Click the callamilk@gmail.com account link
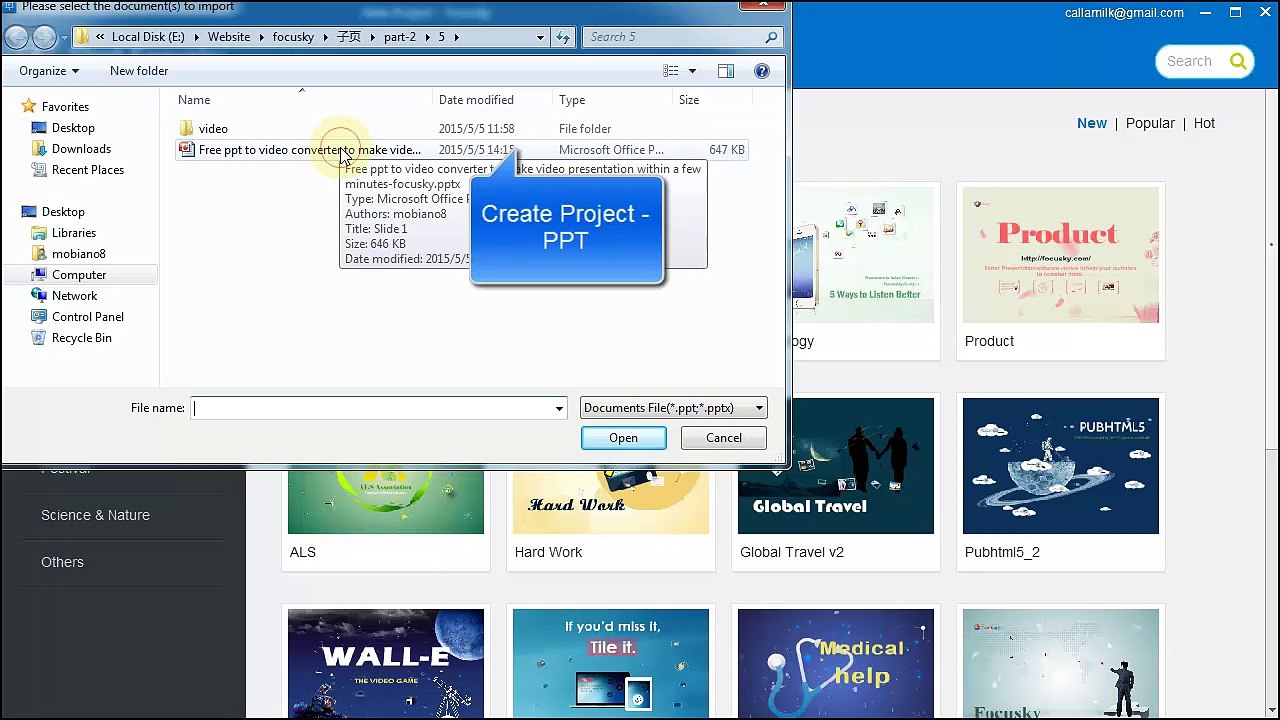The width and height of the screenshot is (1280, 720). [1124, 13]
